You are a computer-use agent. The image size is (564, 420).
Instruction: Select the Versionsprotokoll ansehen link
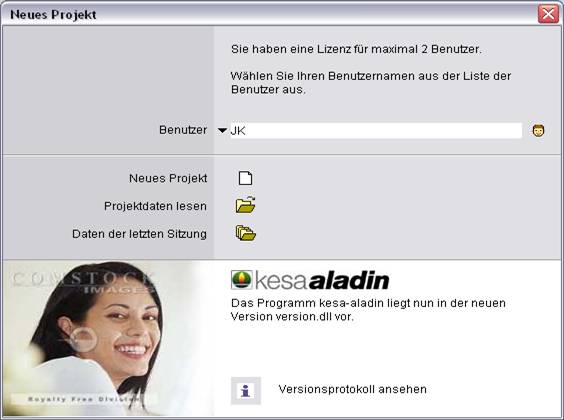click(x=352, y=389)
